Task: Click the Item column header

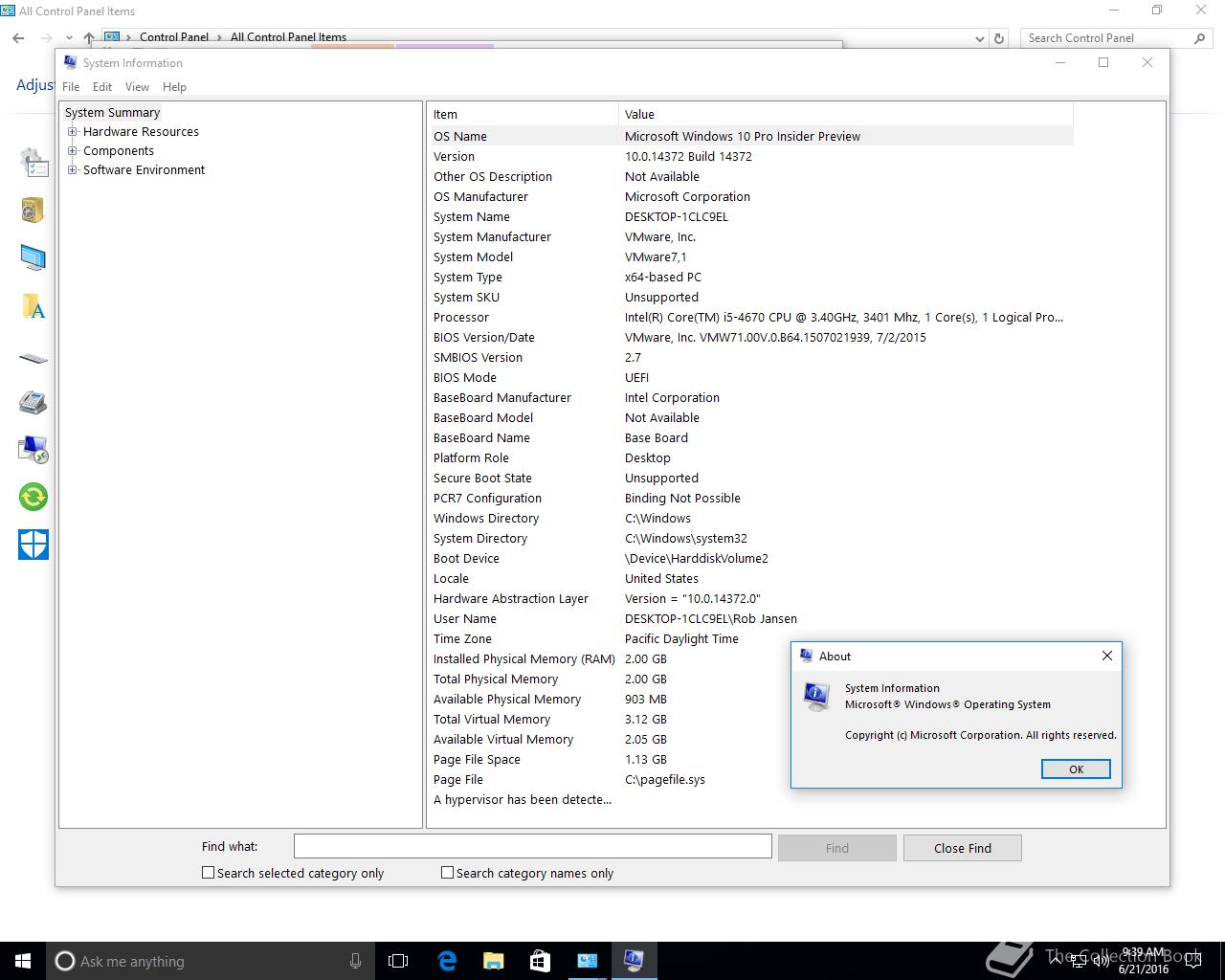Action: (x=523, y=114)
